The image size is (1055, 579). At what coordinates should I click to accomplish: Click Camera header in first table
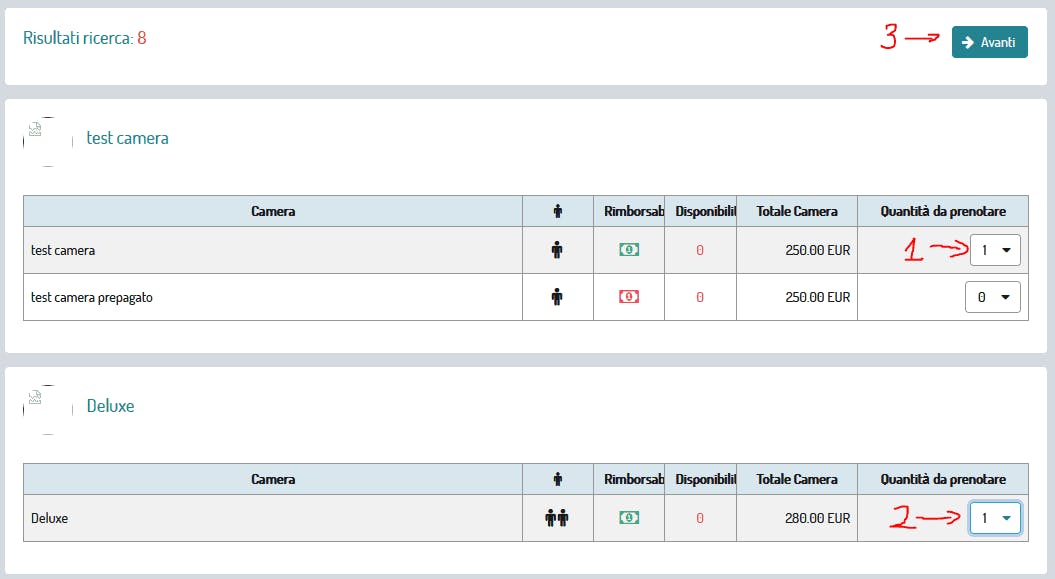[273, 211]
